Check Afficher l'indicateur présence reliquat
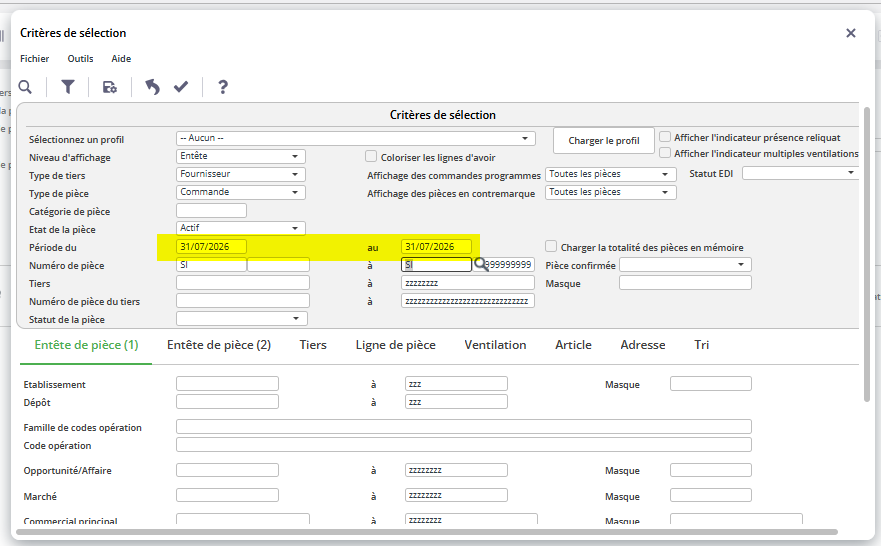The width and height of the screenshot is (881, 546). tap(665, 136)
